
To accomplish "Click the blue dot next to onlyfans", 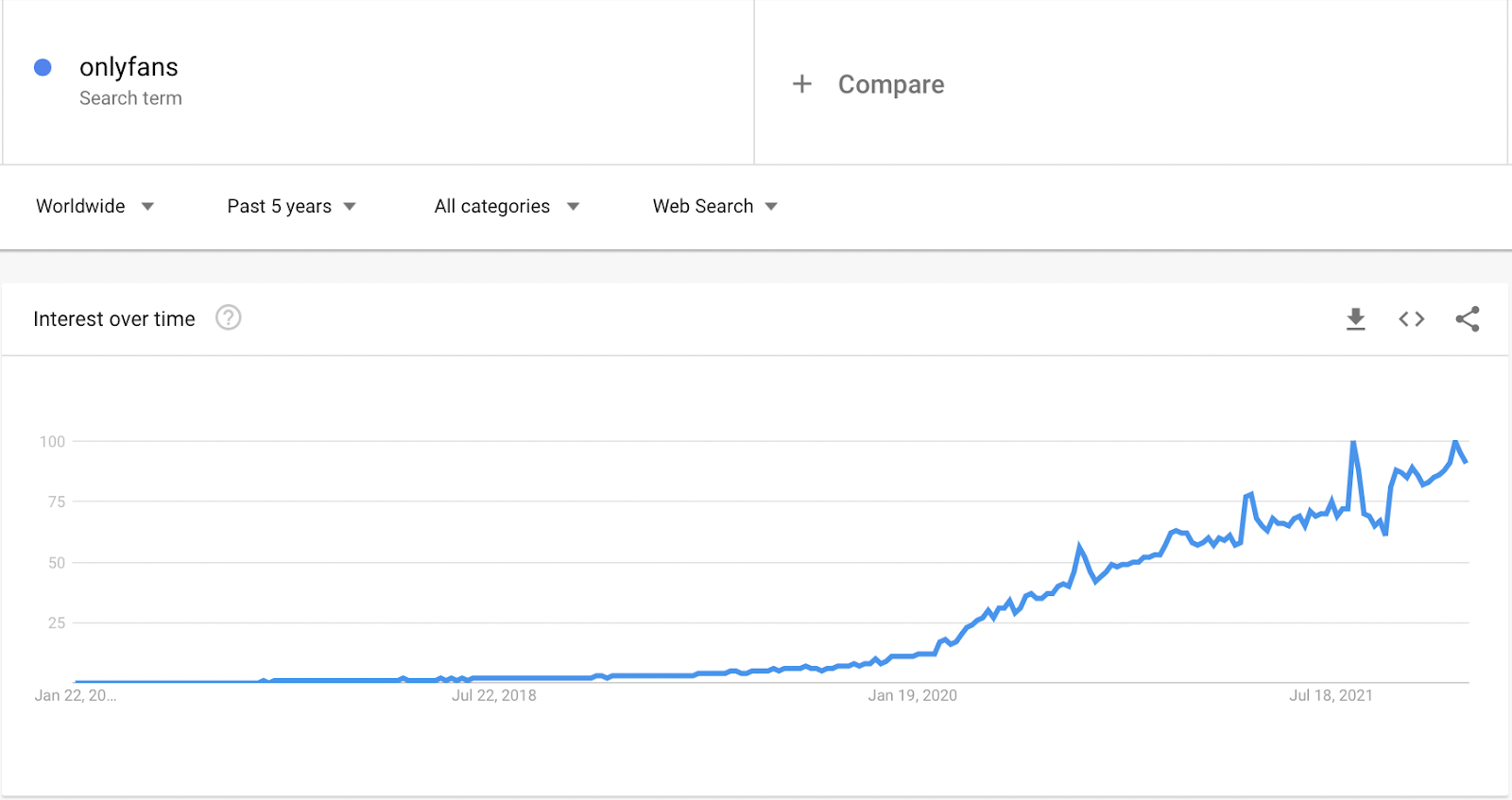I will tap(43, 67).
